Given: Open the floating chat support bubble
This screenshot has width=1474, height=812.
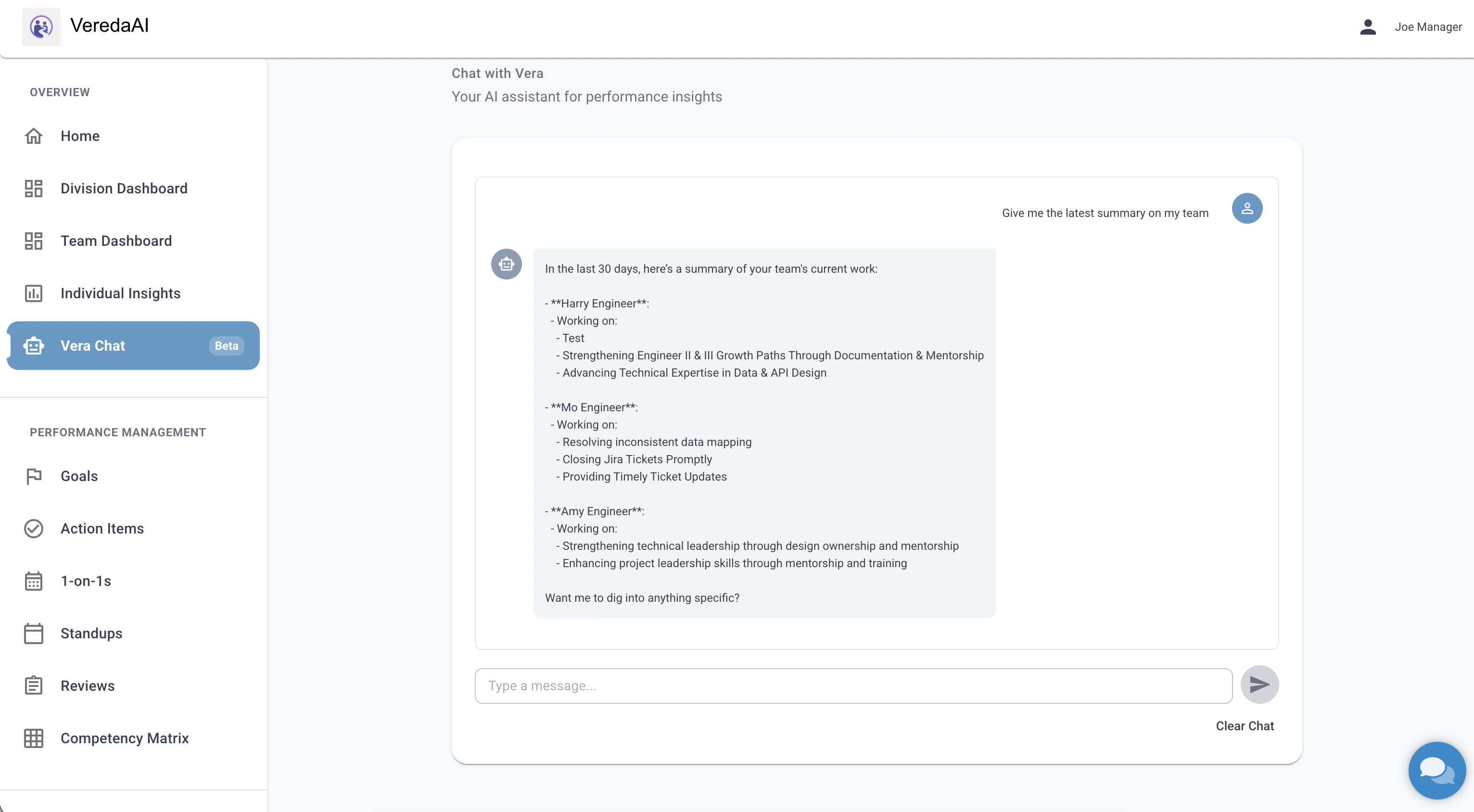Looking at the screenshot, I should click(x=1436, y=770).
